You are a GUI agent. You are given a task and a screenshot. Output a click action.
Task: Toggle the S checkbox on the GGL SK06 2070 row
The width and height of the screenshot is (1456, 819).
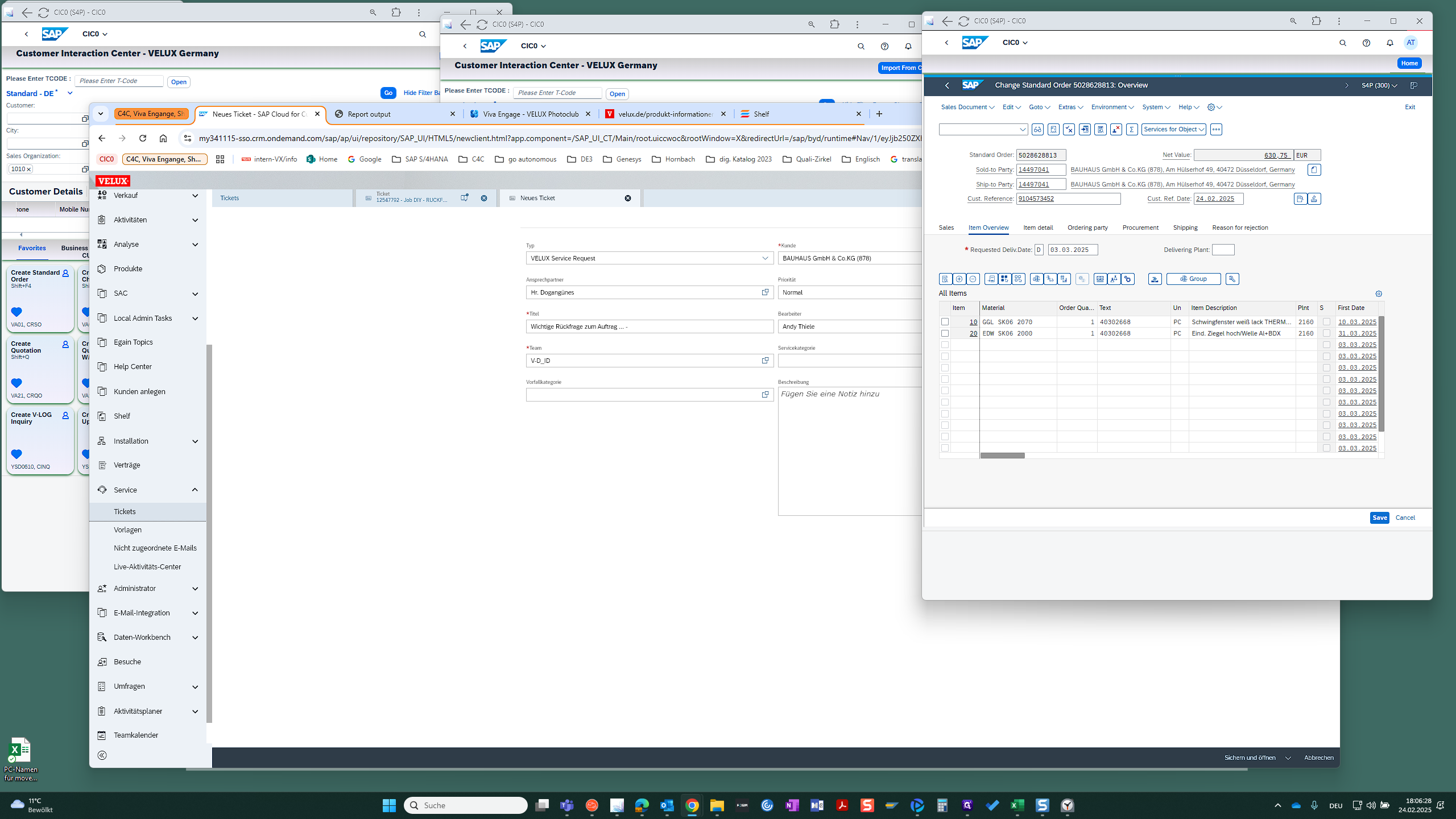pyautogui.click(x=1326, y=322)
